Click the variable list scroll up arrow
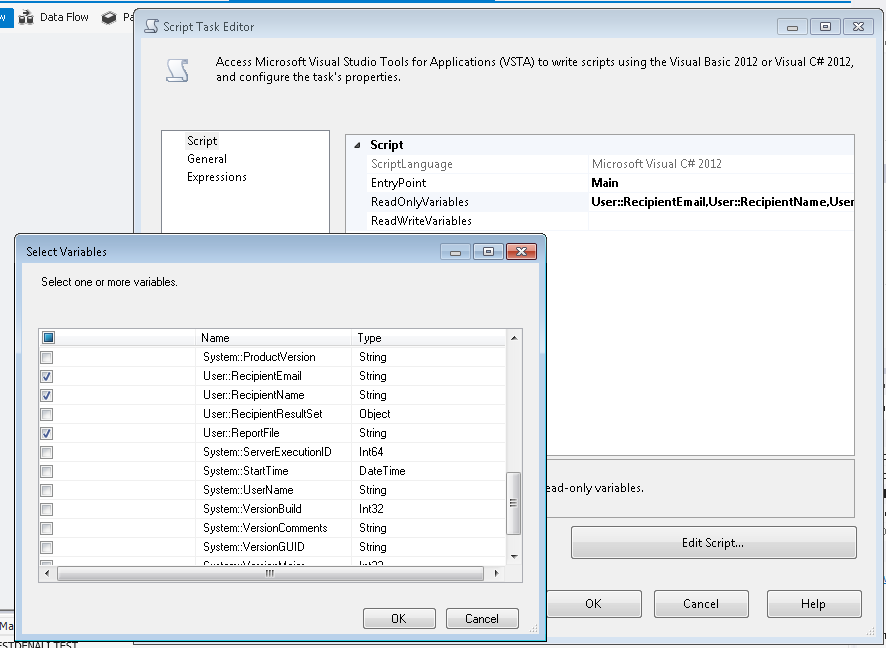The width and height of the screenshot is (886, 648). tap(514, 338)
